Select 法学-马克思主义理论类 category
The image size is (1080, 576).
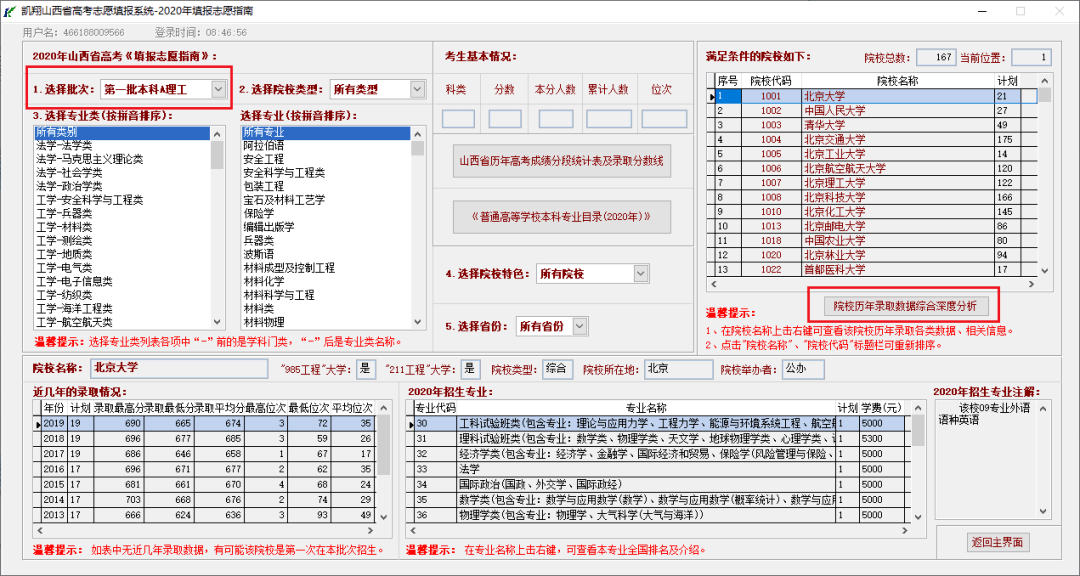point(123,159)
